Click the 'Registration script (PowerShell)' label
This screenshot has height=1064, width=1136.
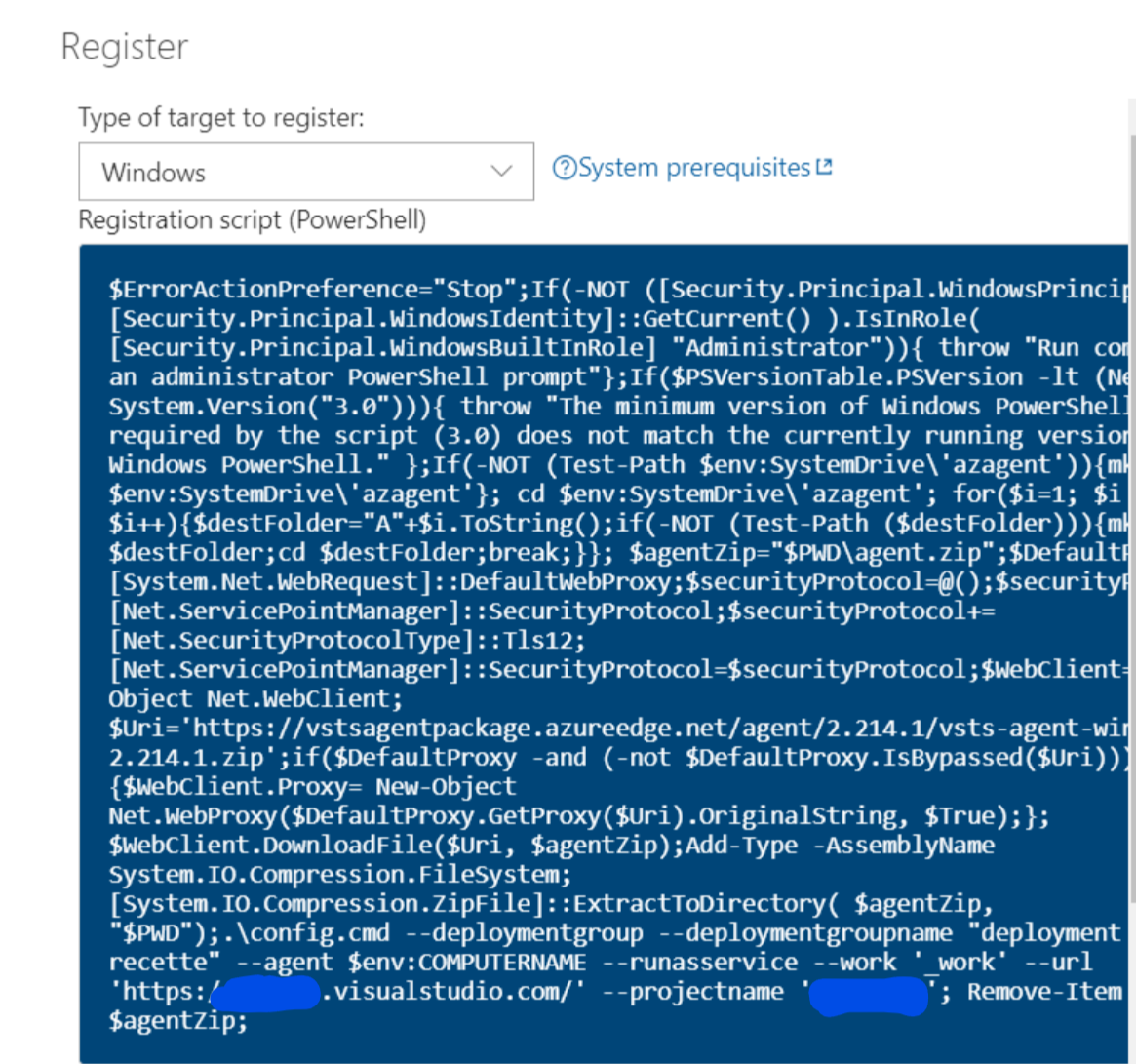[253, 219]
